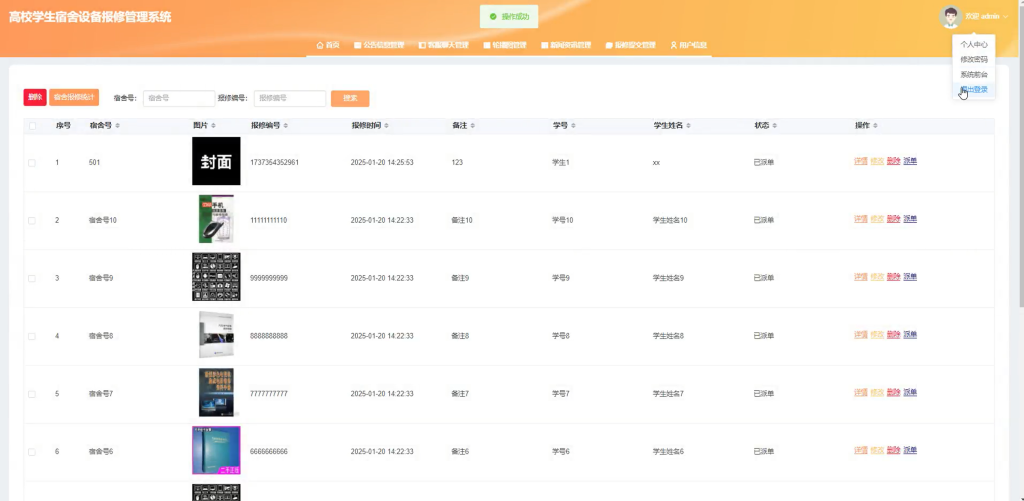Screen dimensions: 1024x501
Task: Click the red 删除 batch button
Action: [35, 97]
